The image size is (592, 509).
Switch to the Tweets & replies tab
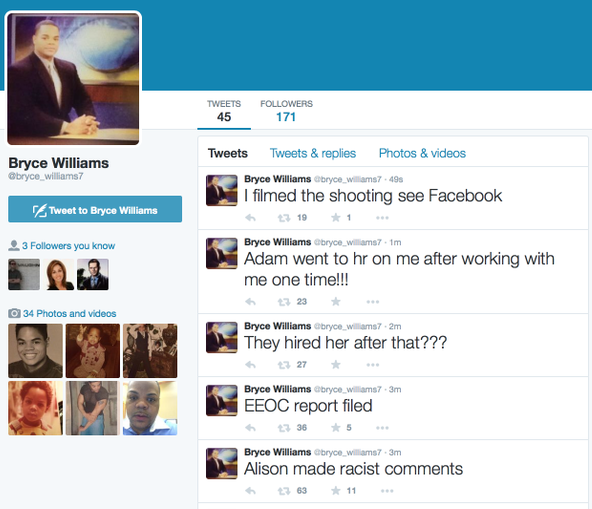[313, 153]
